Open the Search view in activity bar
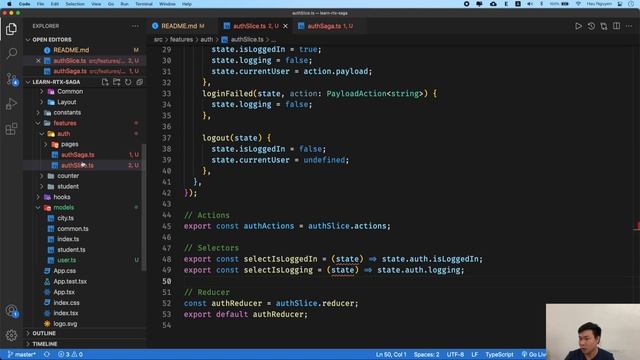This screenshot has width=640, height=360. [11, 53]
